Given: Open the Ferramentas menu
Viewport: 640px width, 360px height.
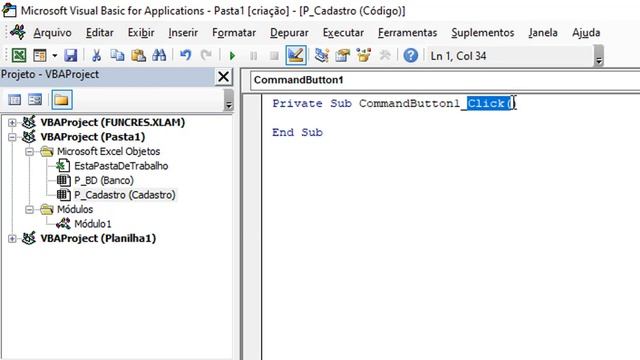Looking at the screenshot, I should pos(407,33).
